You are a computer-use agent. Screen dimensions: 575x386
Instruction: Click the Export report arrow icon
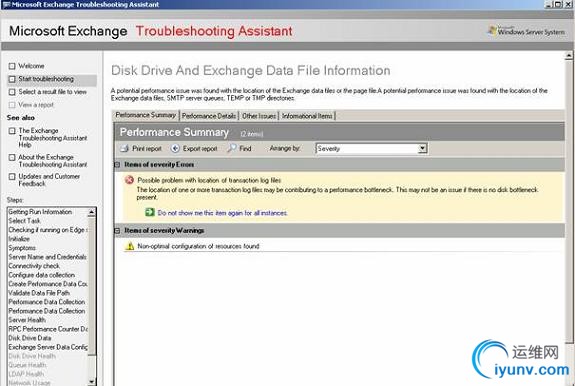175,148
